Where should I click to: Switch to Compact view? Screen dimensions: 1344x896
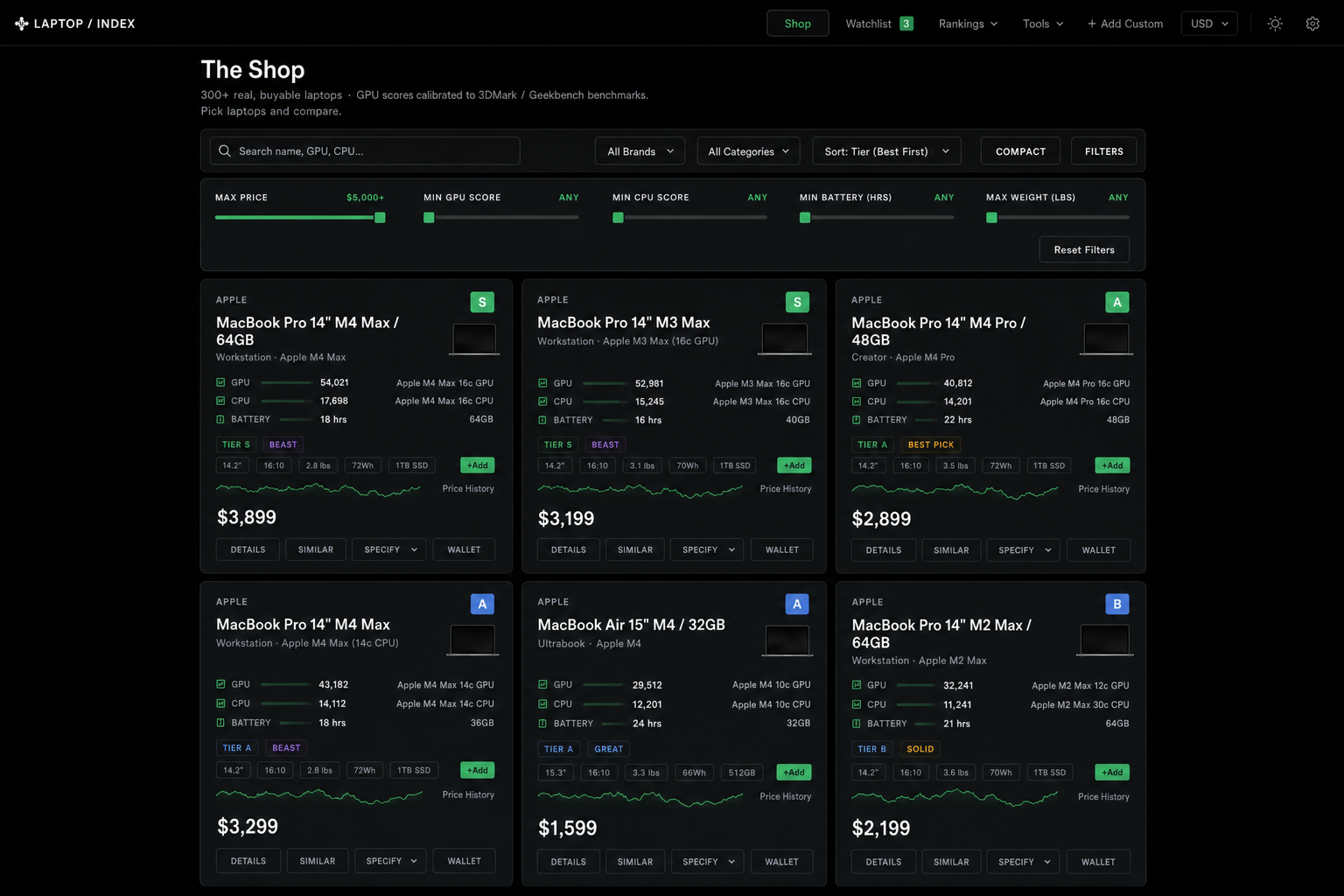pos(1020,151)
